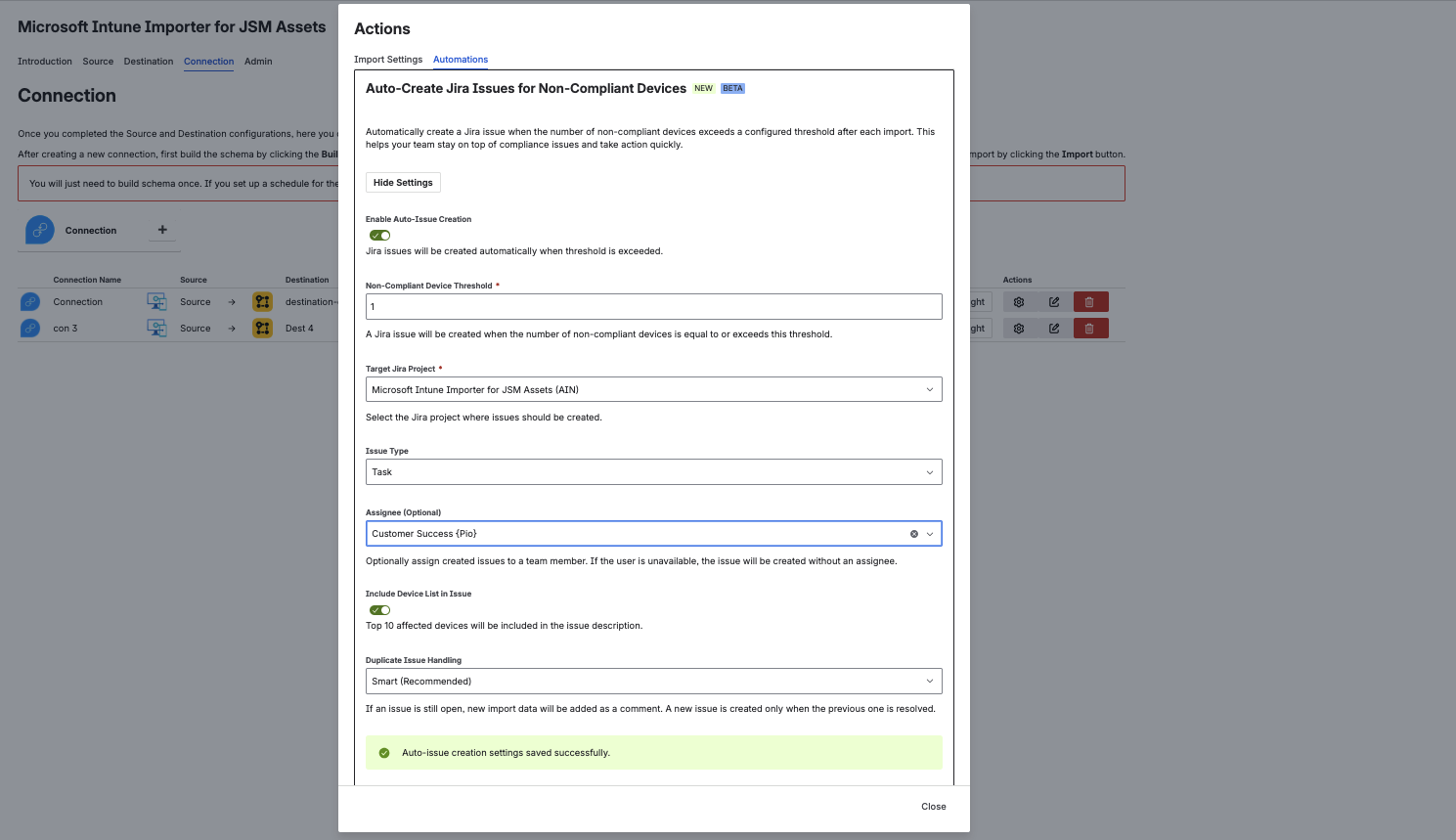Image resolution: width=1456 pixels, height=840 pixels.
Task: Switch to the Import Settings tab
Action: (388, 60)
